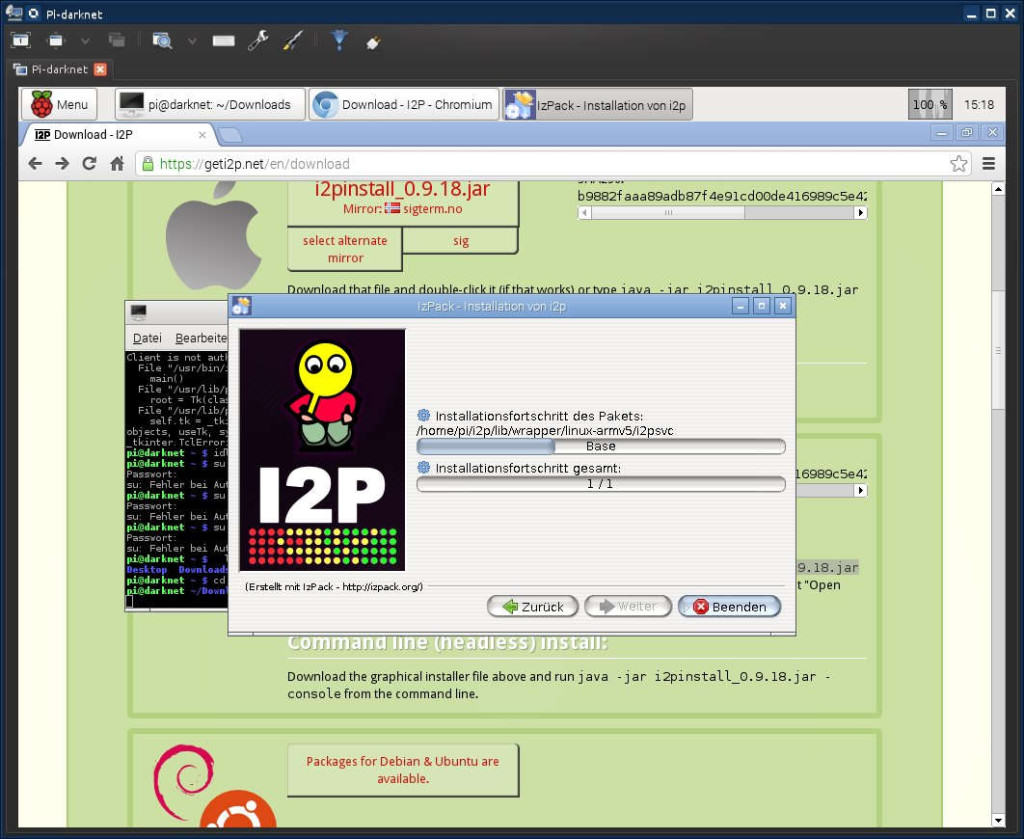Click the i2pinstall_0.9.18.jar download link
Screen dimensions: 1024x839
pos(402,189)
